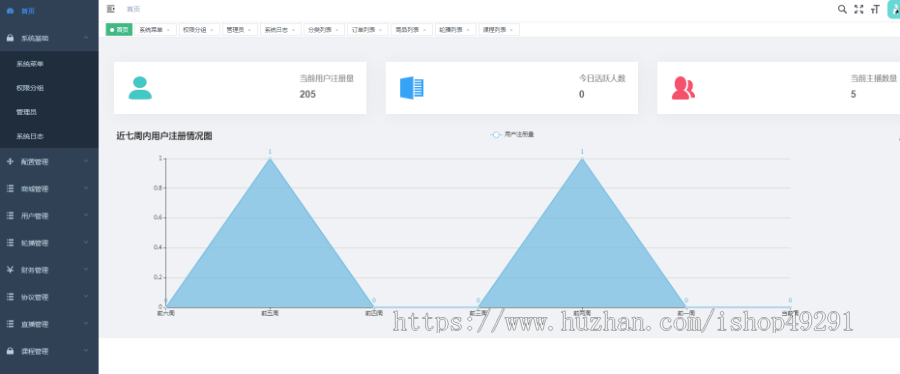Click the home icon beside 首页 in sidebar

coord(10,11)
